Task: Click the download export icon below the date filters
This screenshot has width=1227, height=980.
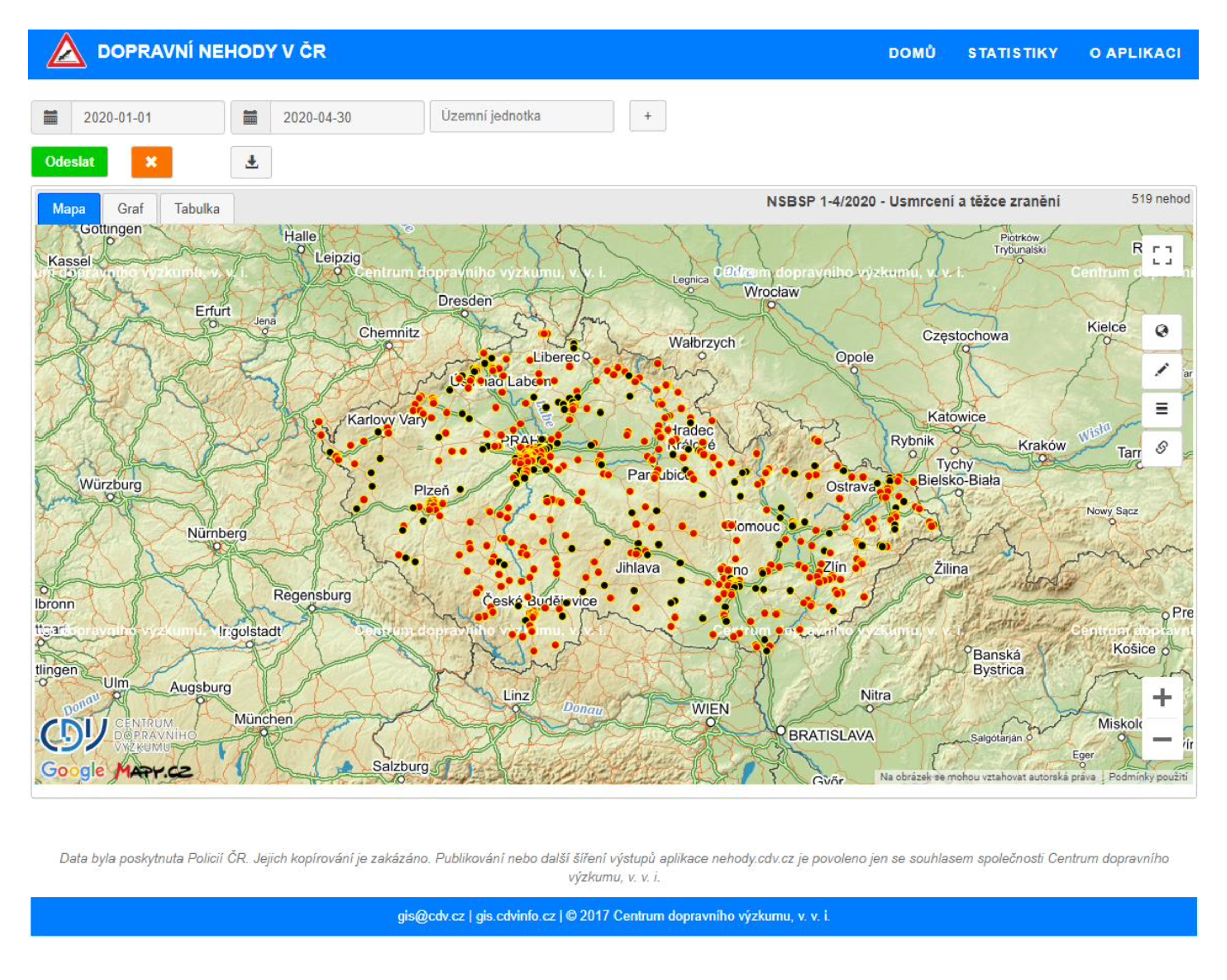Action: click(251, 163)
